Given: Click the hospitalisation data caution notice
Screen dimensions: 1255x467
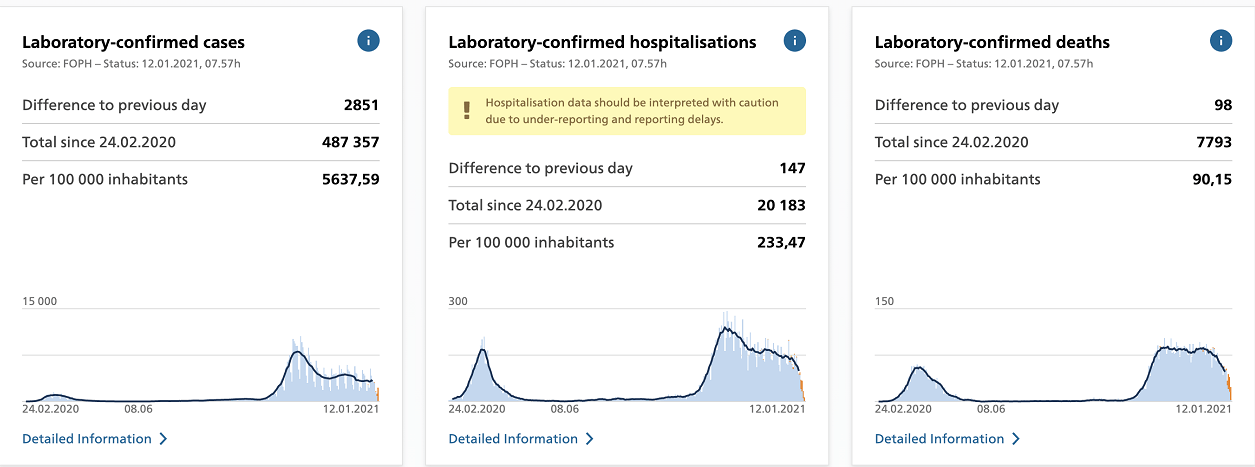Looking at the screenshot, I should (x=631, y=111).
